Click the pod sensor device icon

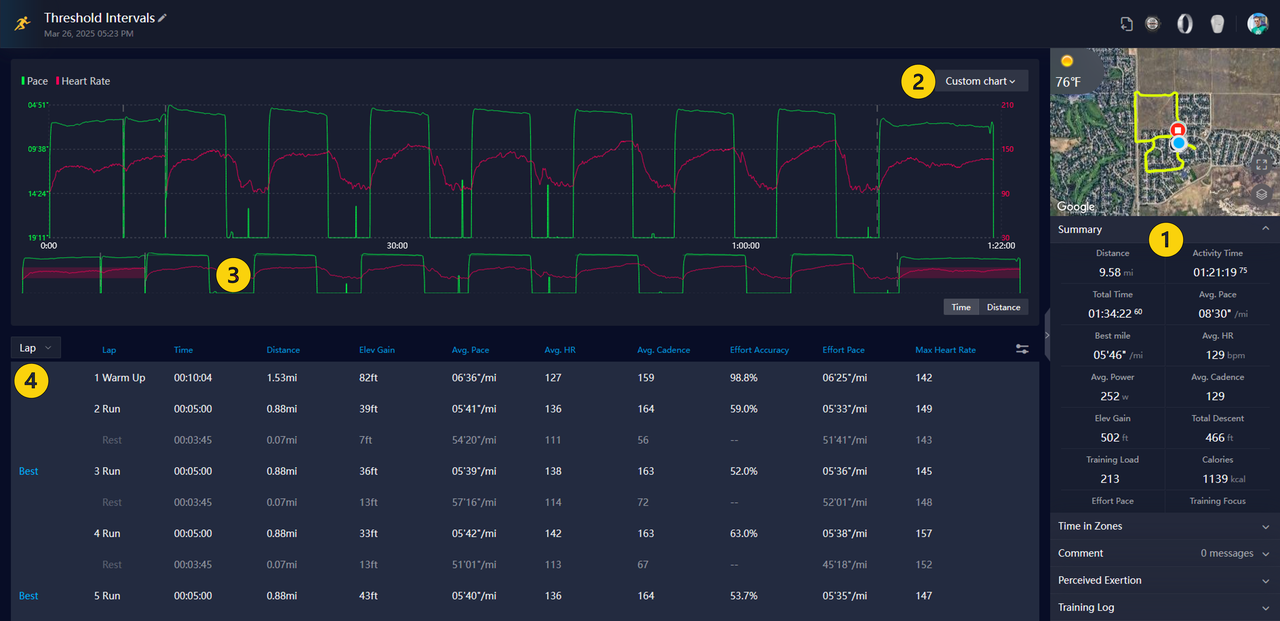coord(1217,24)
